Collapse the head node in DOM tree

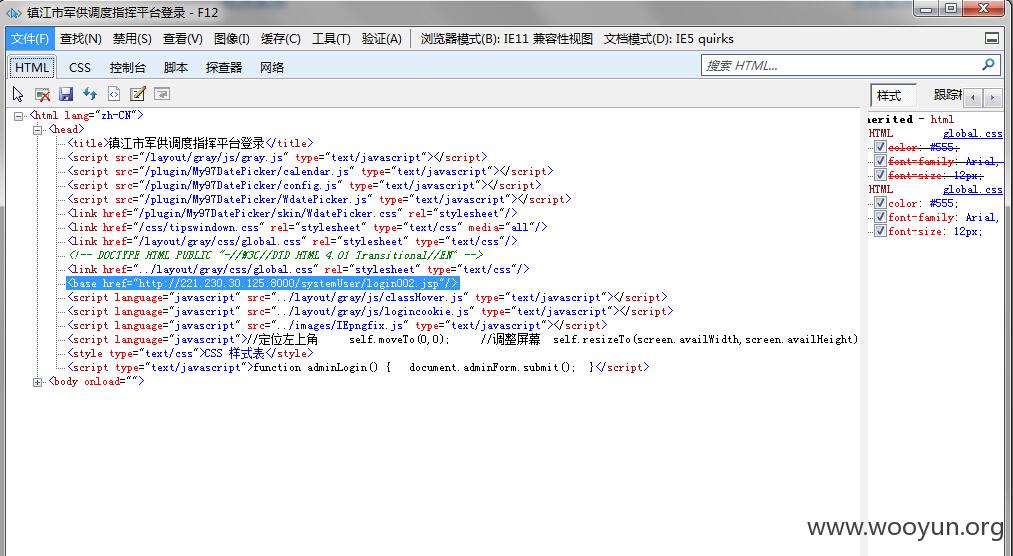click(37, 130)
